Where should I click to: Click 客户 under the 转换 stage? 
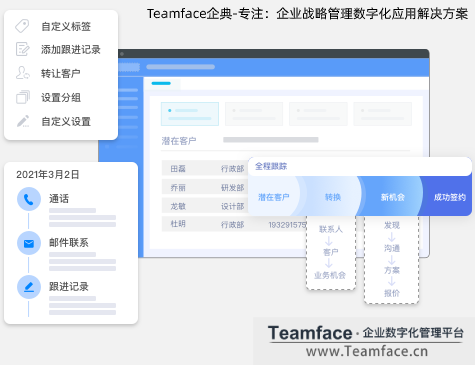pos(331,252)
